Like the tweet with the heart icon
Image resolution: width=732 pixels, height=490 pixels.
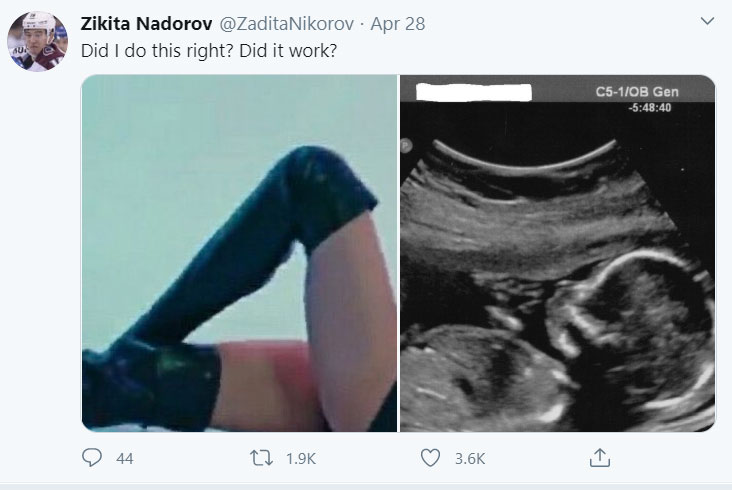pyautogui.click(x=431, y=458)
